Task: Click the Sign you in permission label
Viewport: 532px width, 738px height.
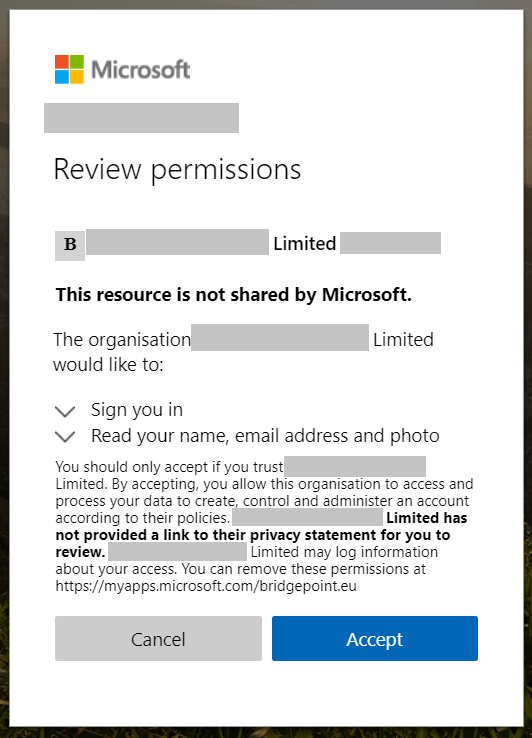Action: click(137, 410)
